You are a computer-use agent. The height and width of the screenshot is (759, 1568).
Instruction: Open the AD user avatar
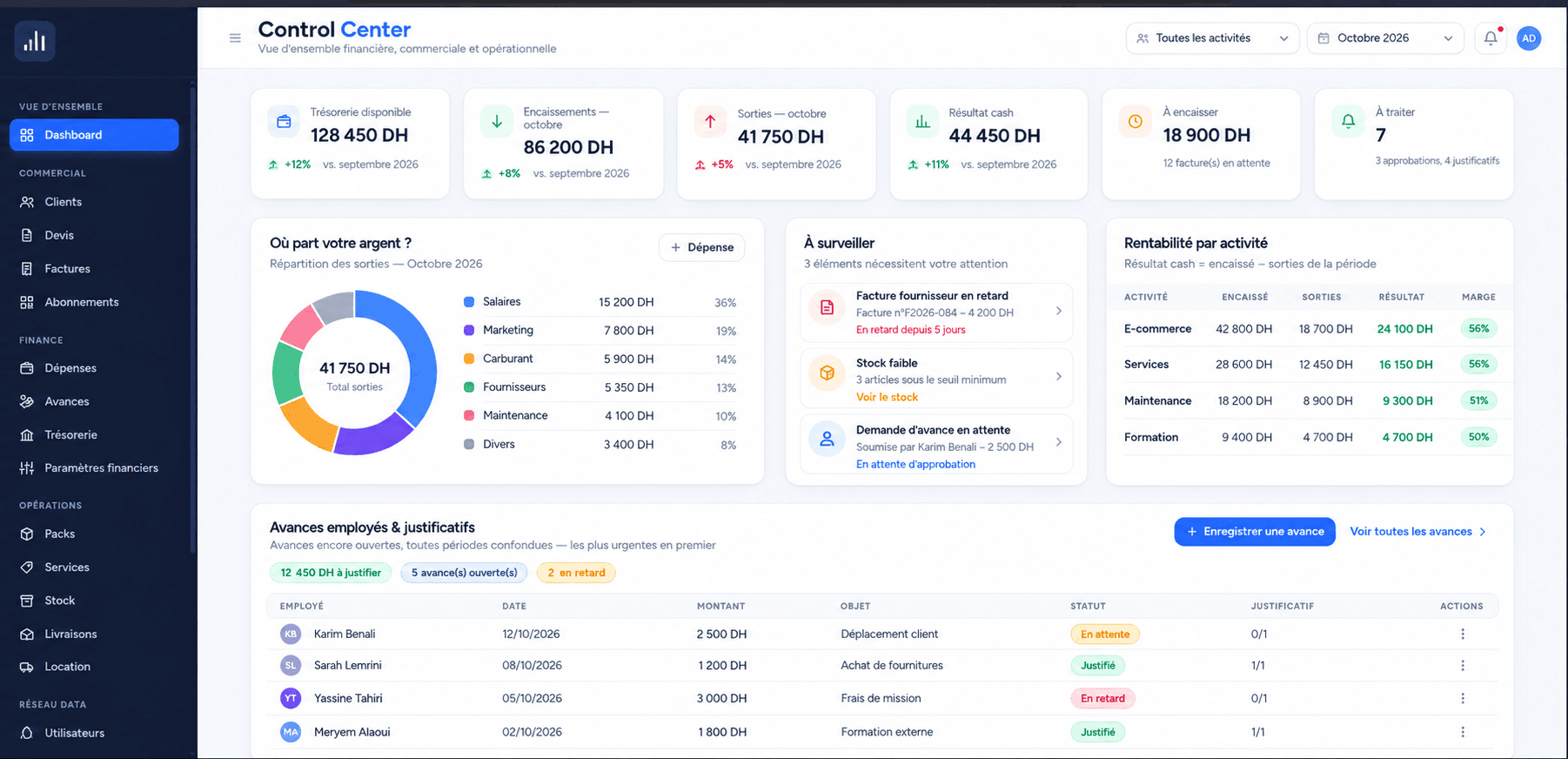(x=1529, y=38)
